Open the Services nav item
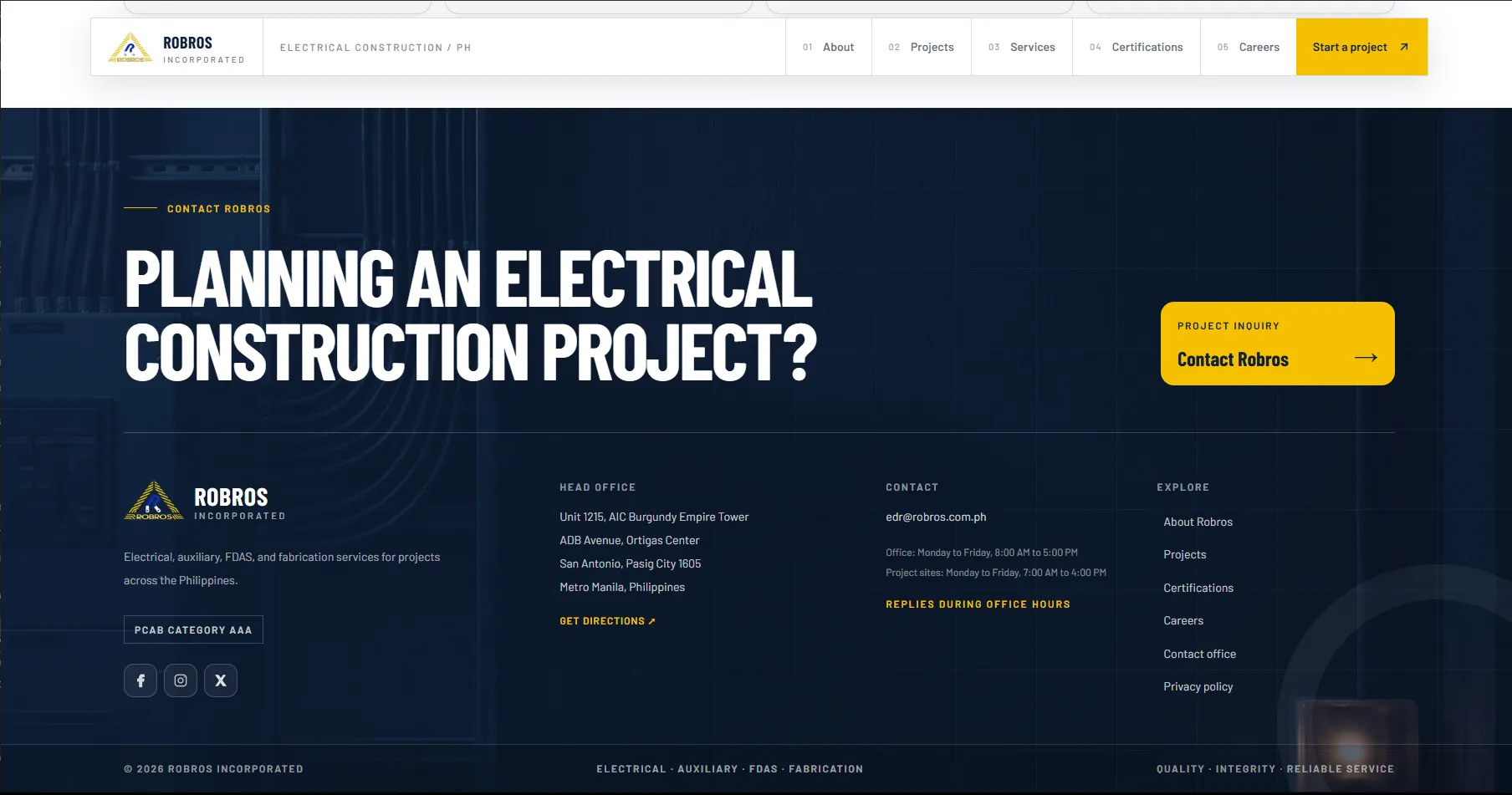The width and height of the screenshot is (1512, 795). (x=1022, y=48)
